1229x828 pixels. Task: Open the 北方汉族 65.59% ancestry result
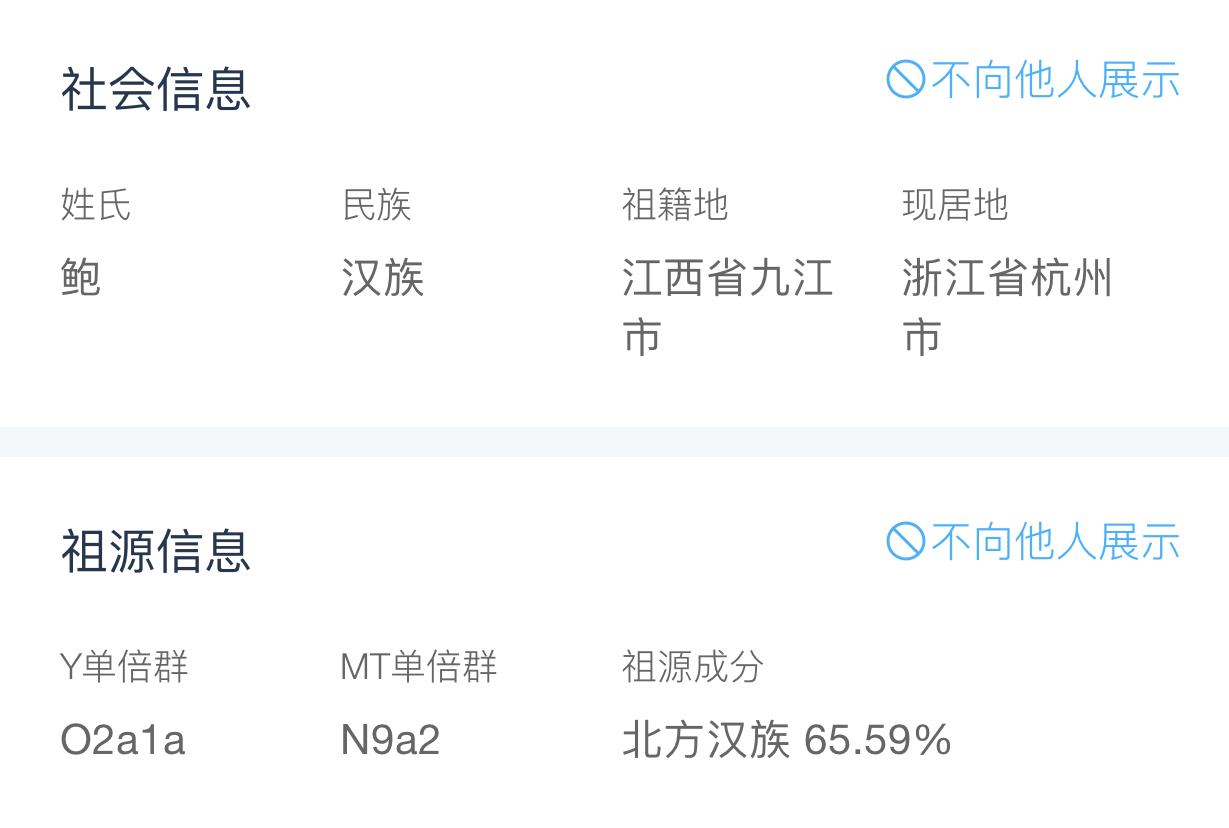(786, 740)
